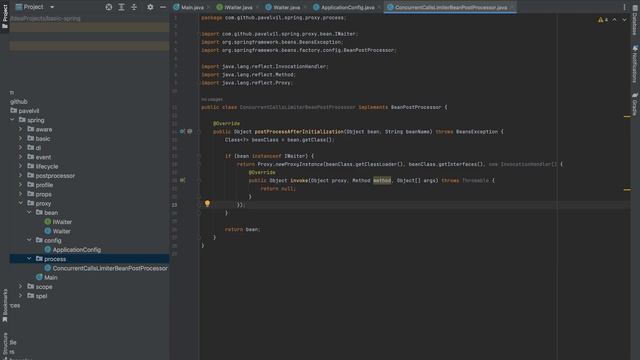
Task: Expand the spel folder
Action: tap(21, 296)
